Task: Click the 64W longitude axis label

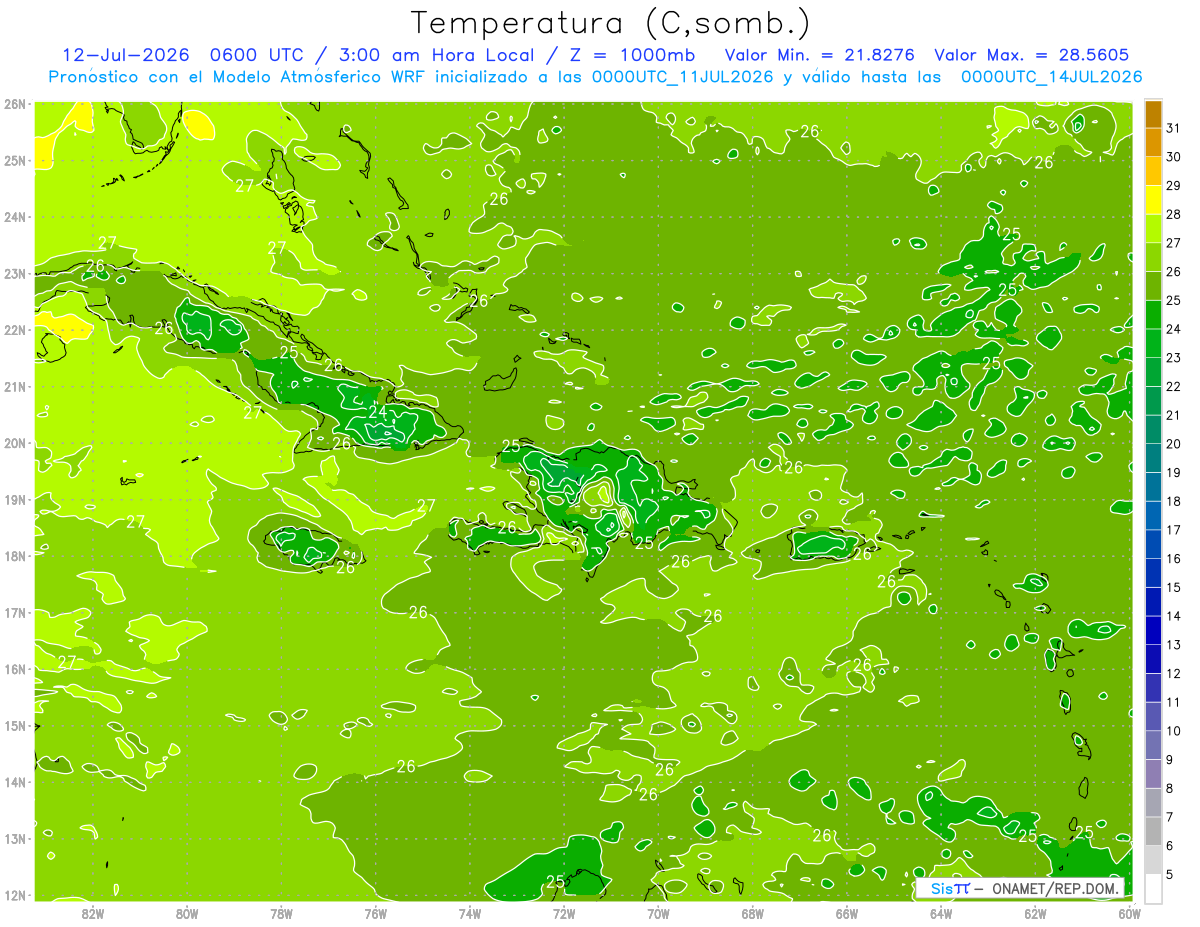Action: tap(941, 914)
